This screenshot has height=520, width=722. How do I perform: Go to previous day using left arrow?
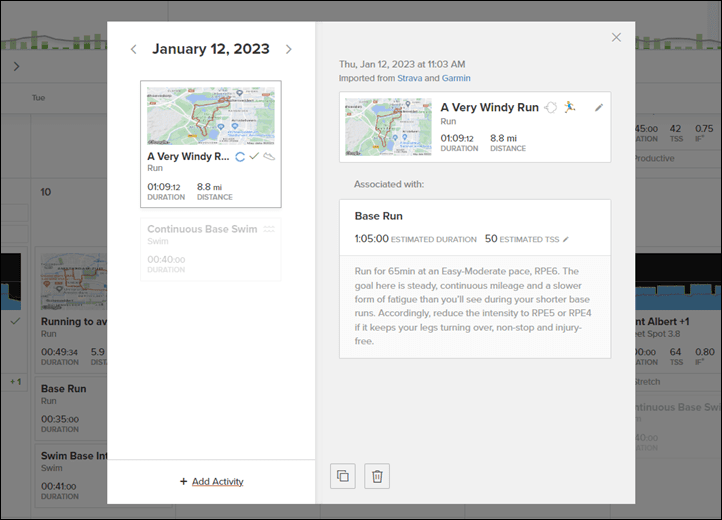(134, 49)
